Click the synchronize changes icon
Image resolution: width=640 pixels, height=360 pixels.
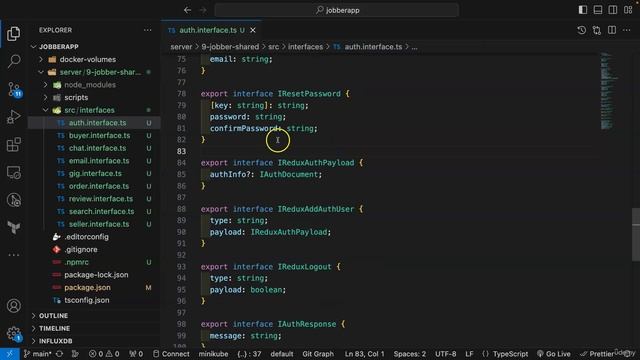tap(60, 354)
